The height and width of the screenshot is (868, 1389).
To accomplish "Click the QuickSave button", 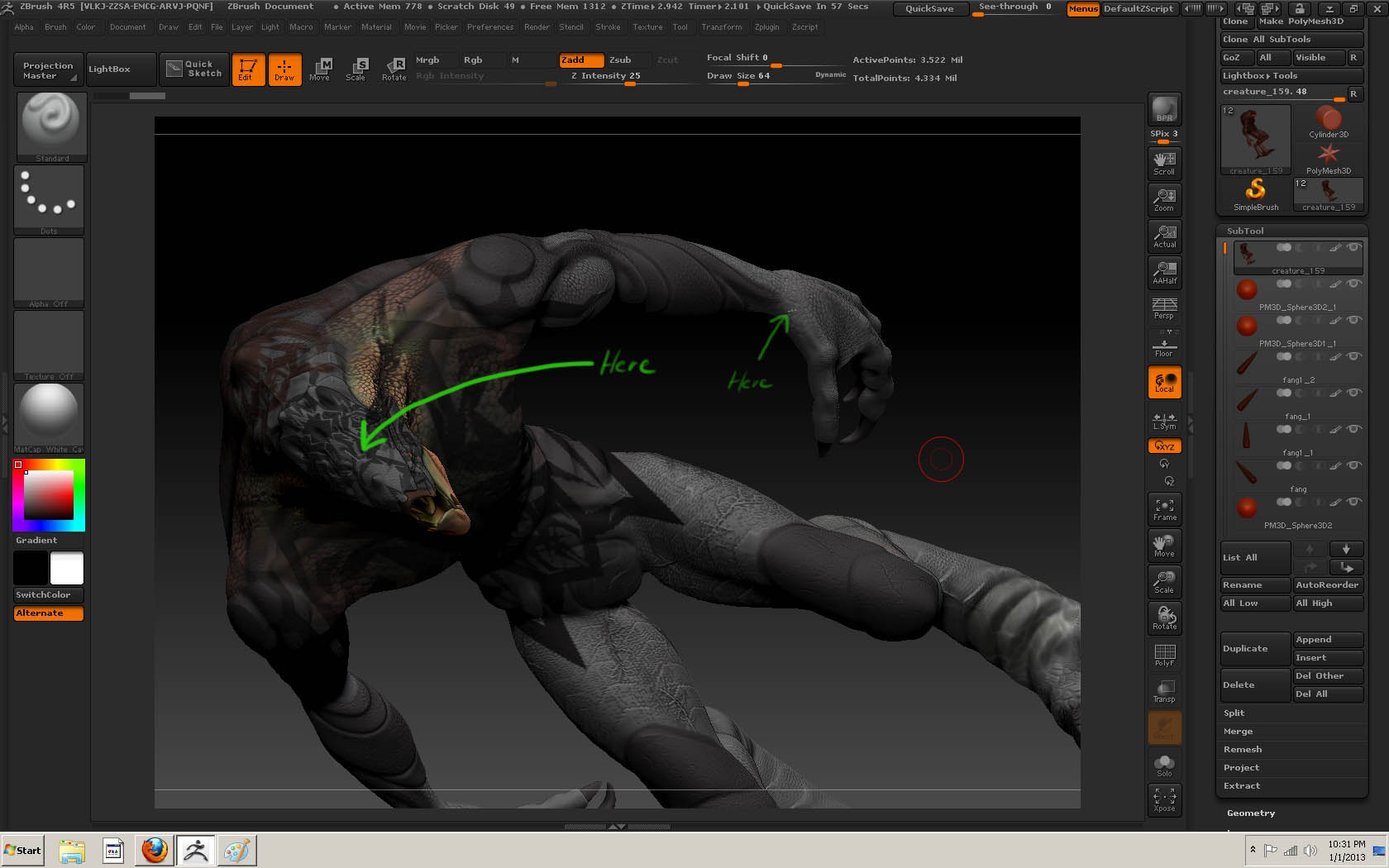I will 929,8.
